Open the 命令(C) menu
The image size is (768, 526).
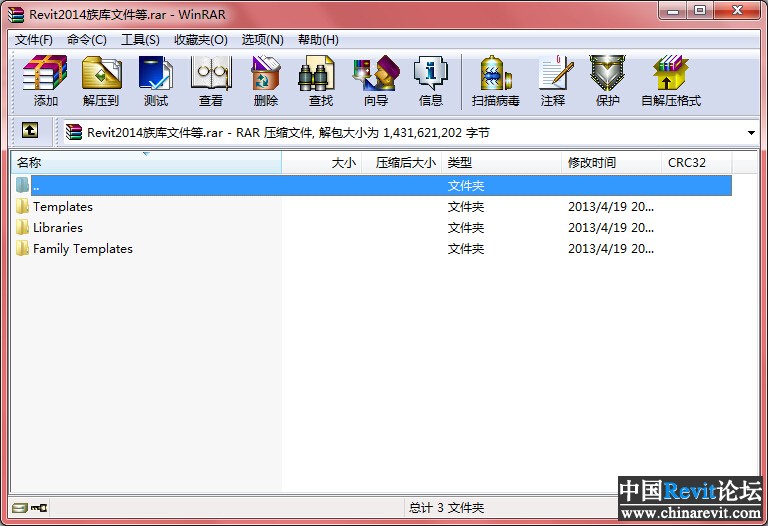87,40
